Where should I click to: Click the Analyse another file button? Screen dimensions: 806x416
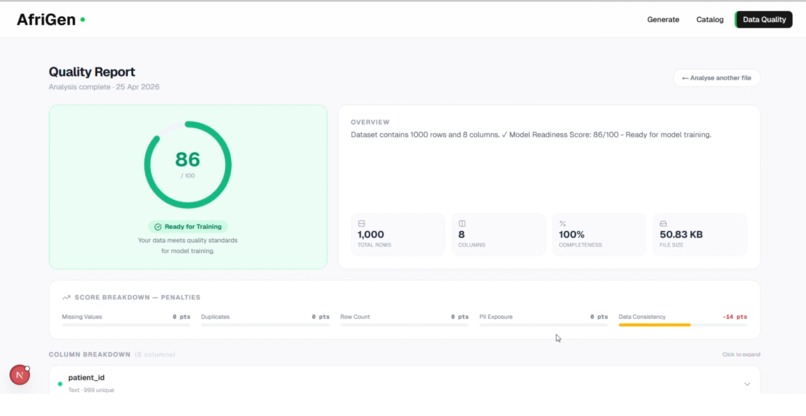click(717, 78)
